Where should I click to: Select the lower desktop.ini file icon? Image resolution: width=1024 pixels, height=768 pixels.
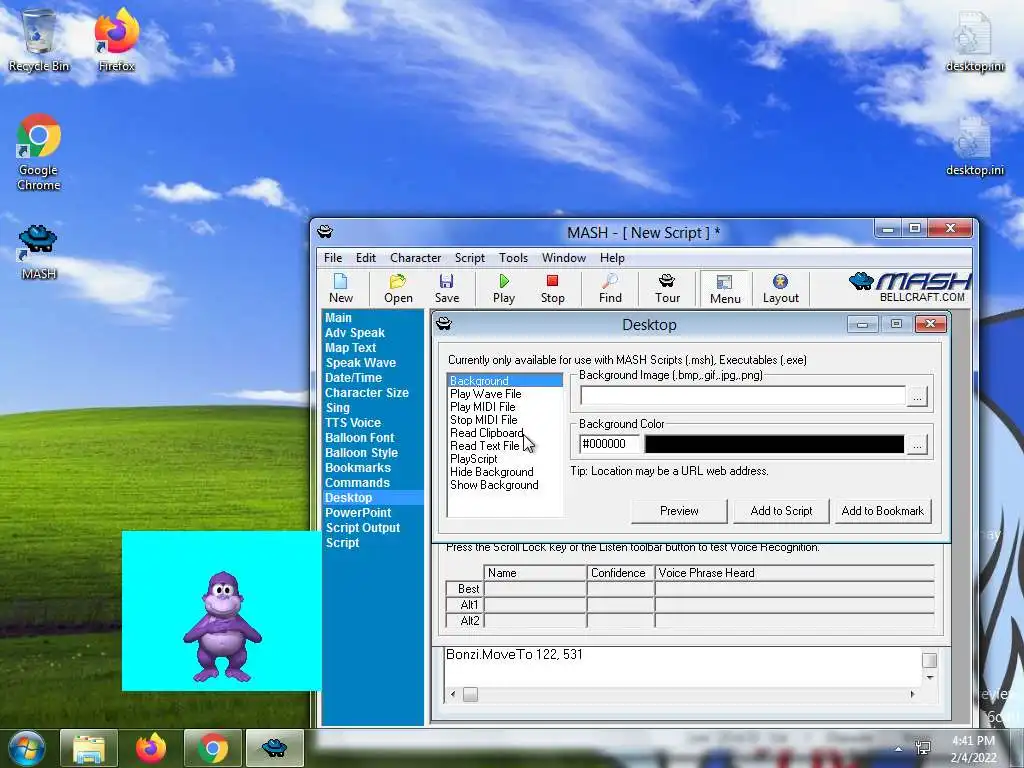tap(975, 146)
